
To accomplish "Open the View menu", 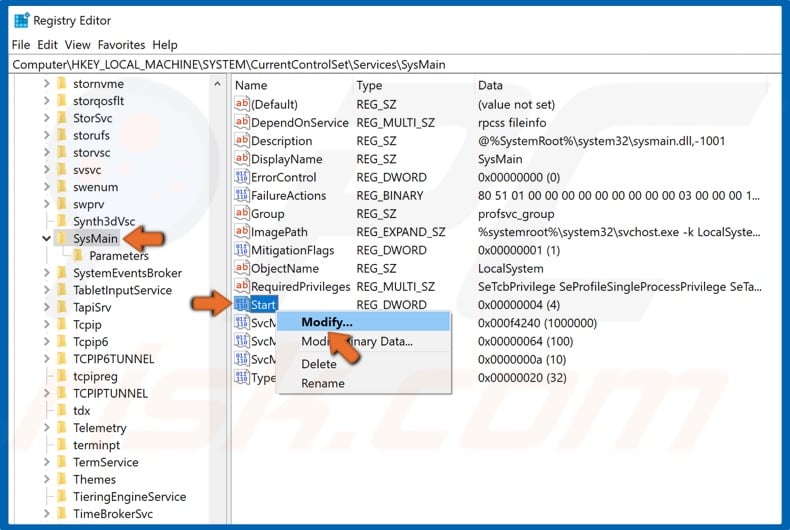I will click(78, 45).
